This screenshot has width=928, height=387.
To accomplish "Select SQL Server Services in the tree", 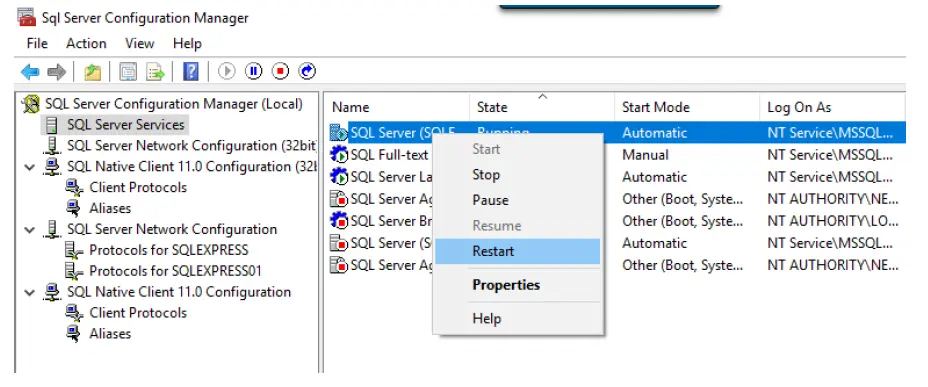I will point(125,125).
